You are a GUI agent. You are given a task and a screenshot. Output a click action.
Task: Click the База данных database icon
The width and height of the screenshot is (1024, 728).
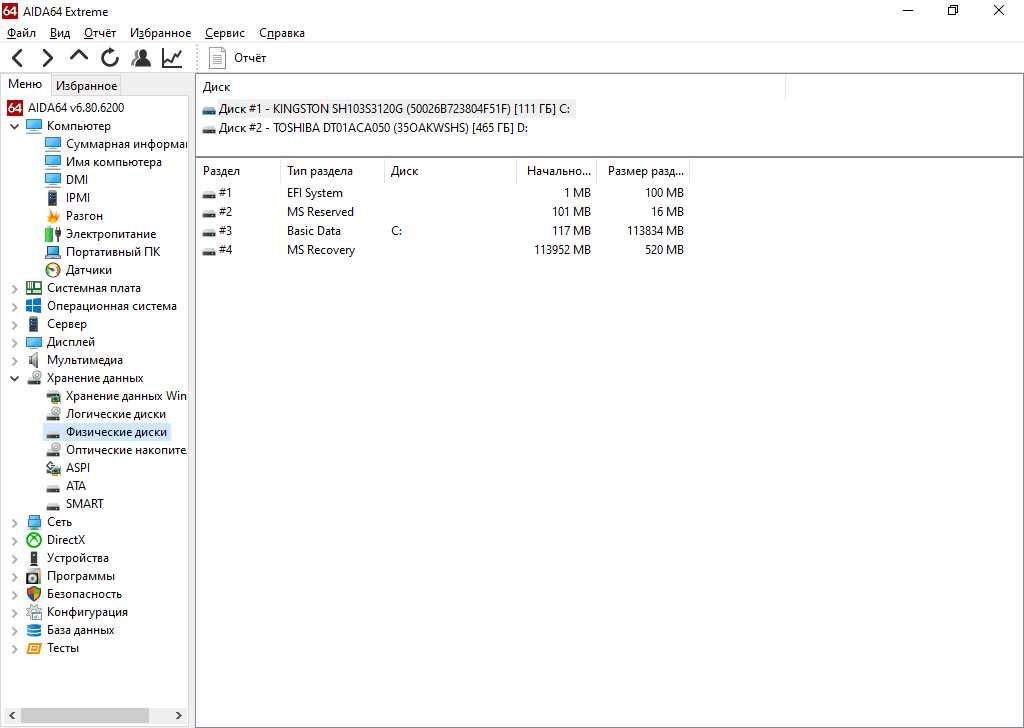pyautogui.click(x=34, y=630)
